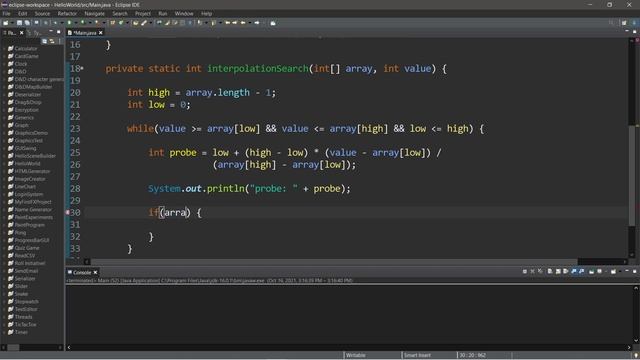Click the Save All toolbar icon
The image size is (640, 360).
point(27,23)
